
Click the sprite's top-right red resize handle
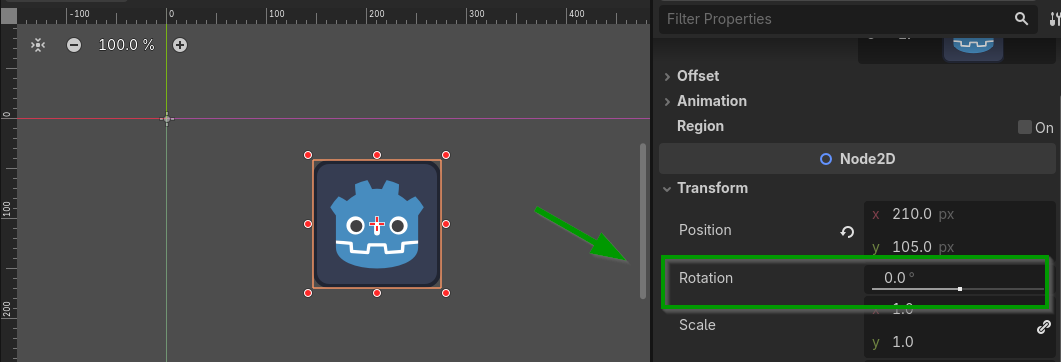pos(446,155)
